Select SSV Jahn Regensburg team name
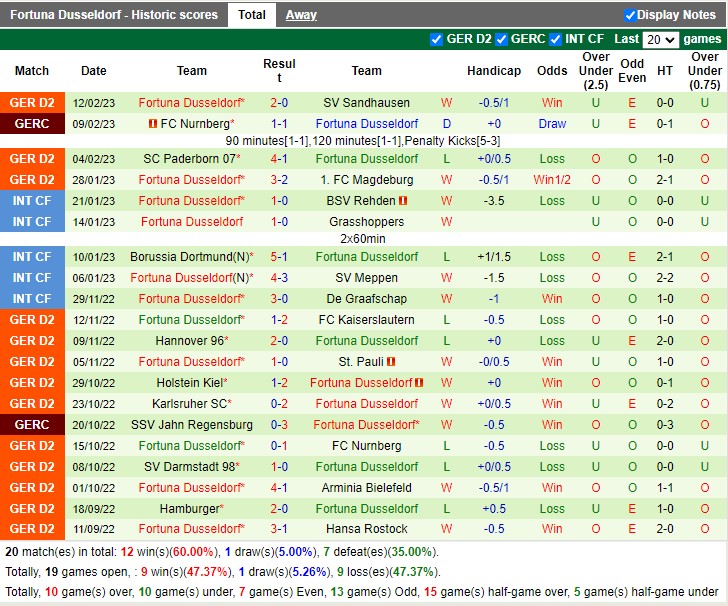Image resolution: width=728 pixels, height=606 pixels. [192, 424]
